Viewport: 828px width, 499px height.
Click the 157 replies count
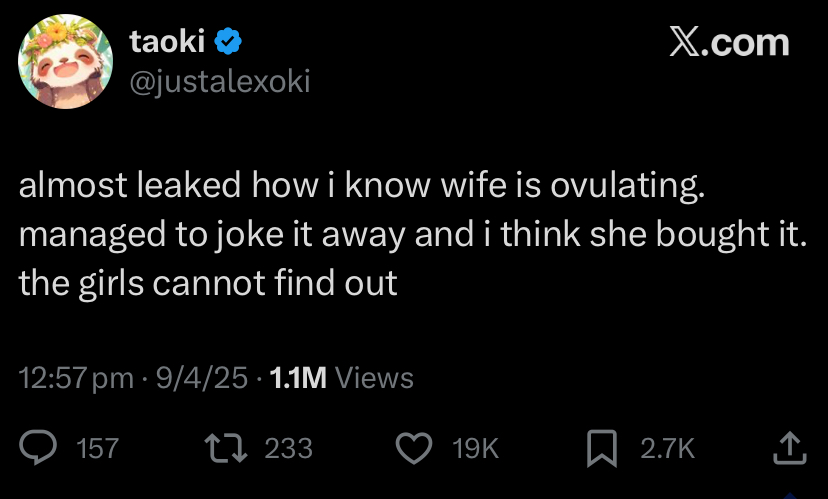[98, 448]
